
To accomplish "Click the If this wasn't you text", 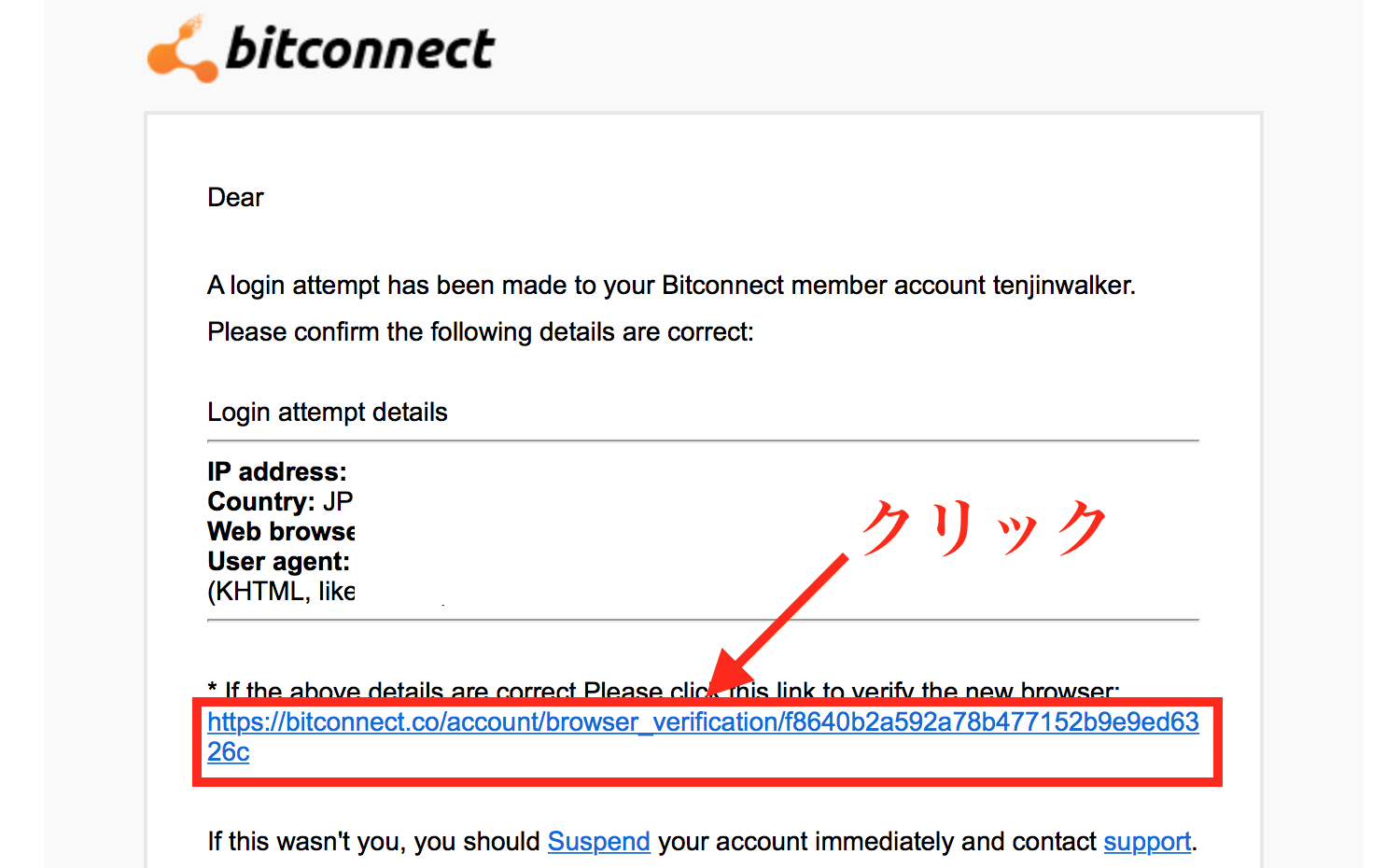I will [373, 841].
